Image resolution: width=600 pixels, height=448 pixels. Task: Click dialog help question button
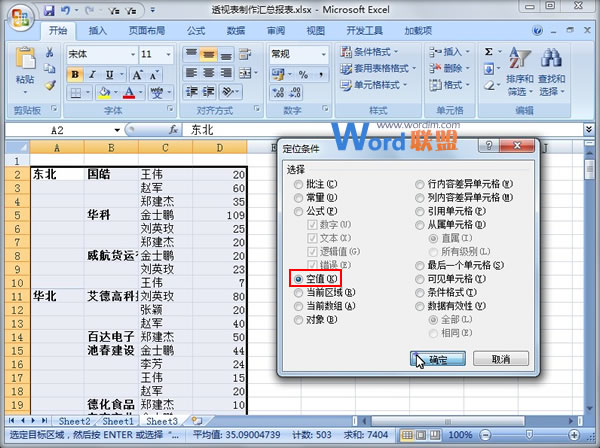coord(488,146)
